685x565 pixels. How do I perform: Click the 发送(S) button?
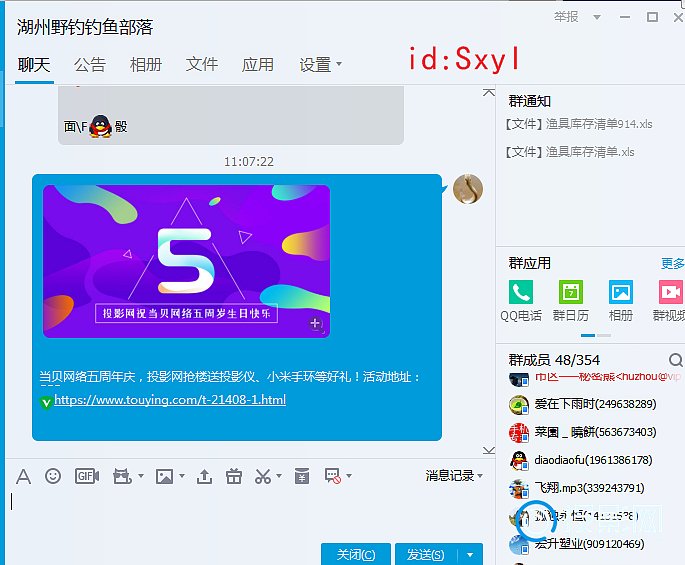pyautogui.click(x=426, y=555)
